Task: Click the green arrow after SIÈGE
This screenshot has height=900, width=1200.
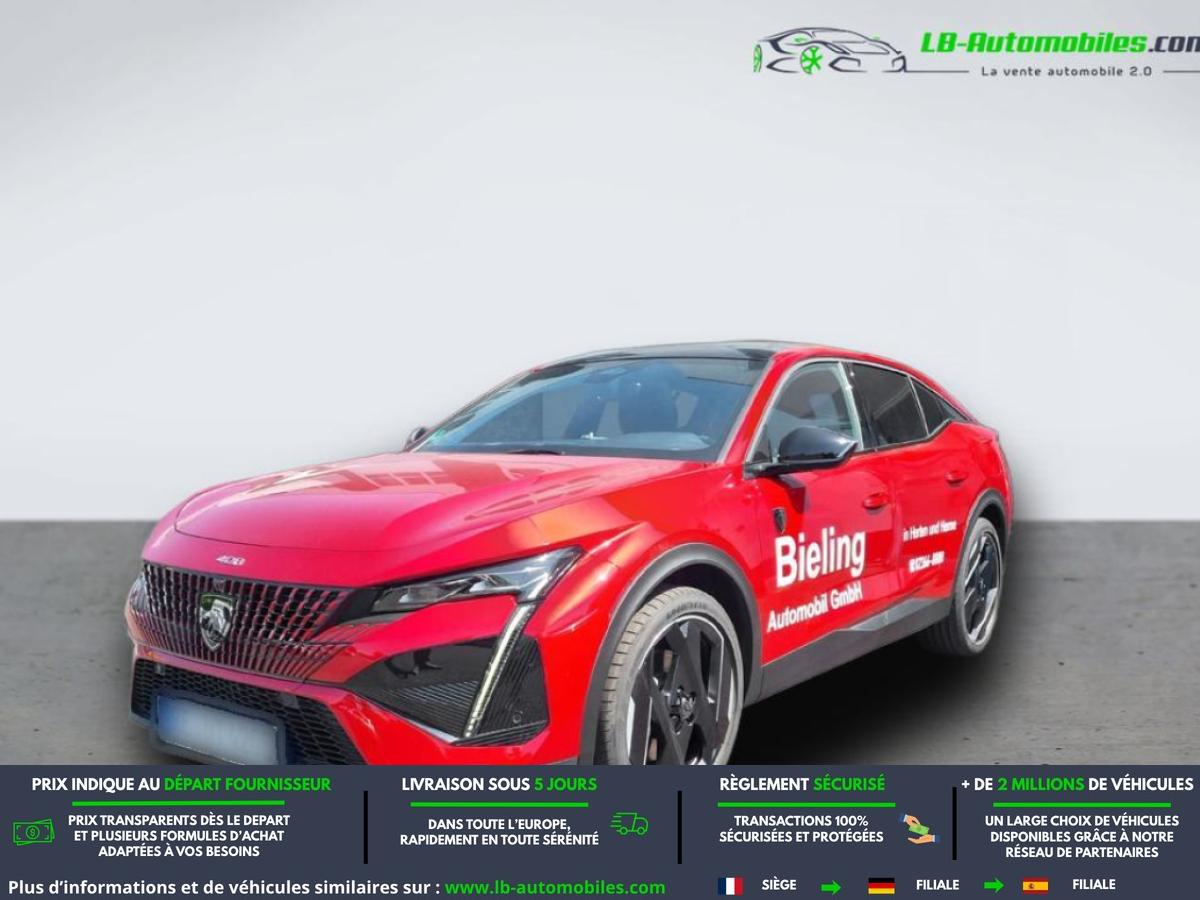Action: coord(831,886)
